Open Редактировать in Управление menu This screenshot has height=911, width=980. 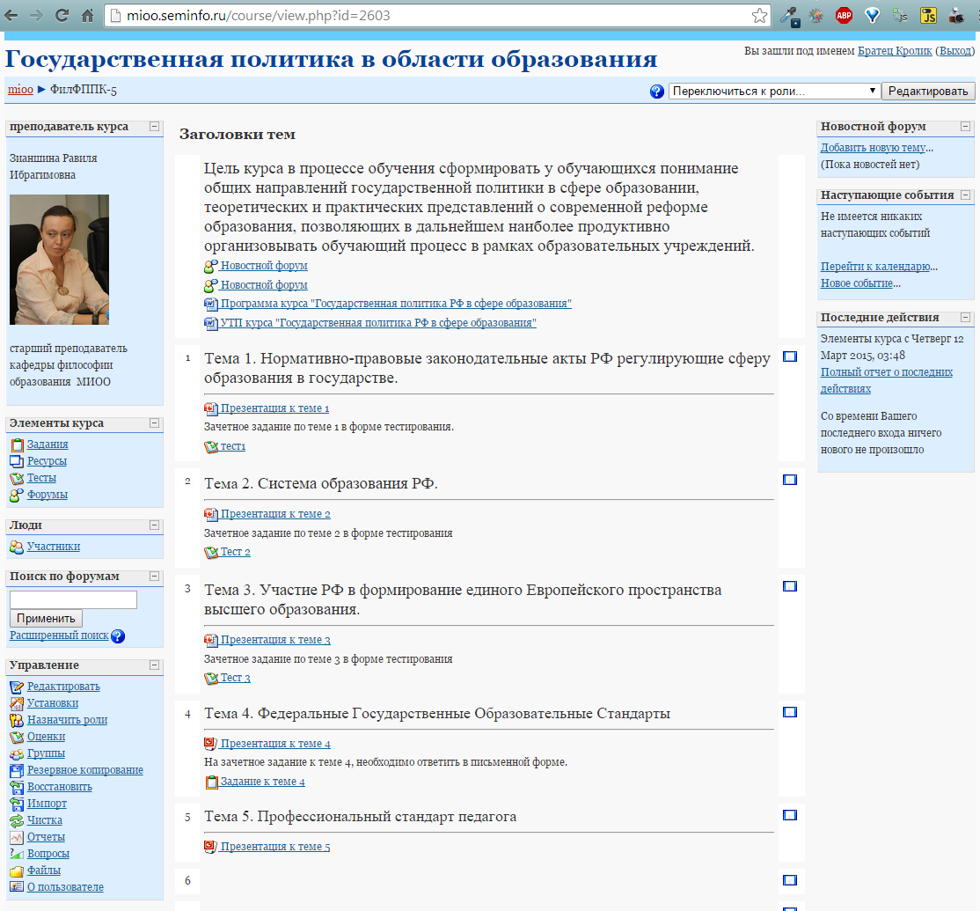tap(63, 687)
